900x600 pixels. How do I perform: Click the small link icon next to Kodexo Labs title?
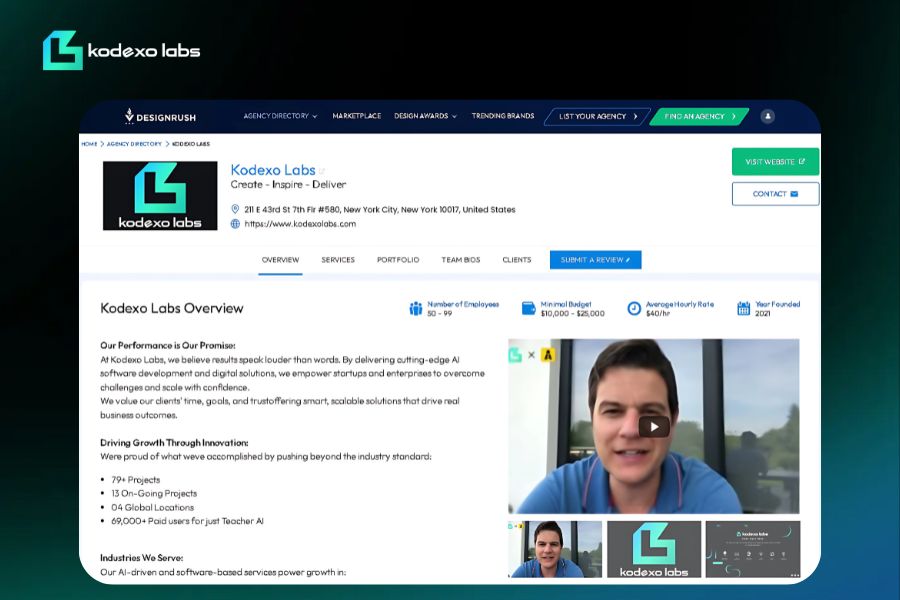pos(322,171)
